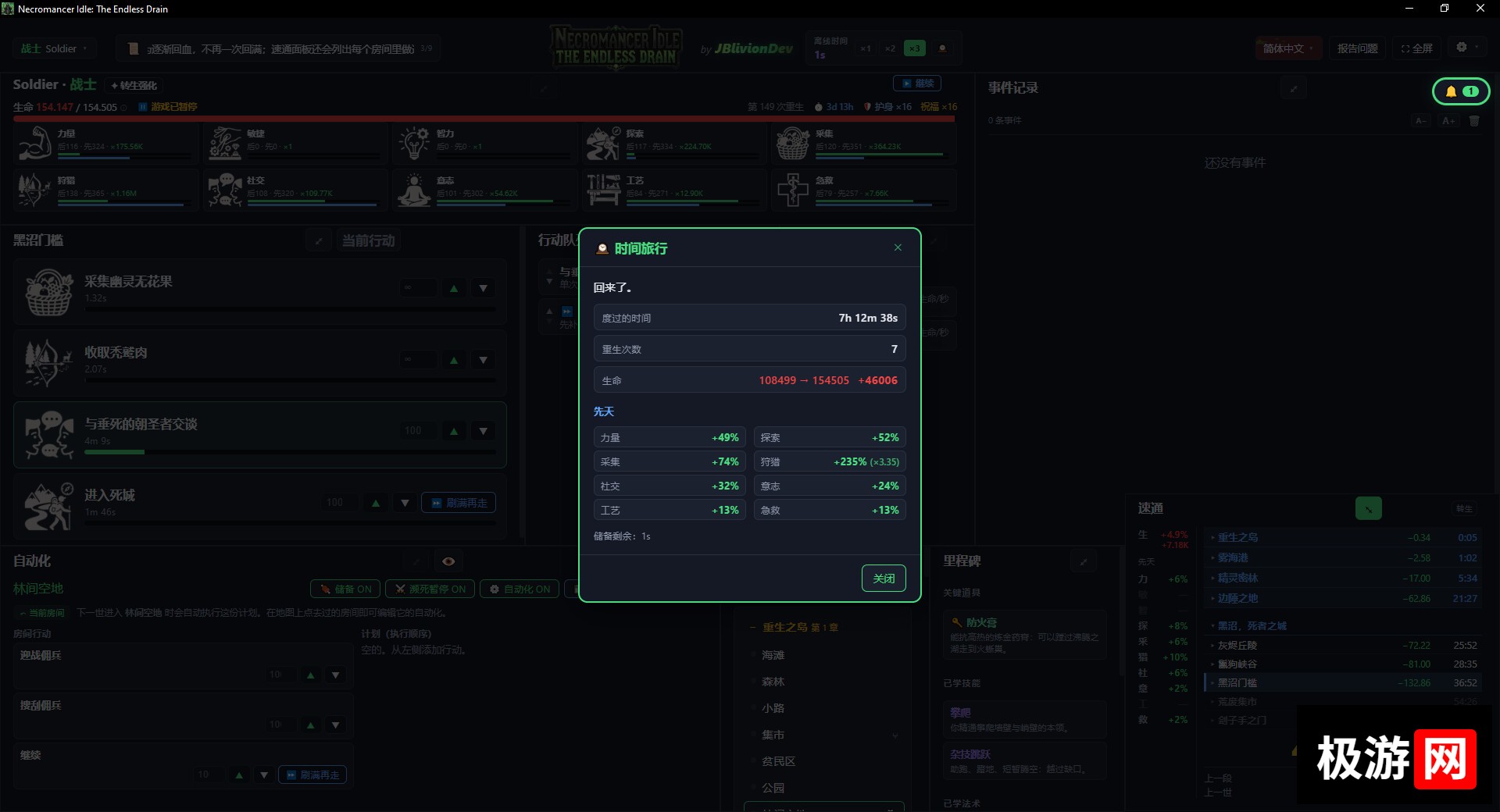Screen dimensions: 1500x812
Task: Move 采集幽灵无花果 action up
Action: point(454,288)
